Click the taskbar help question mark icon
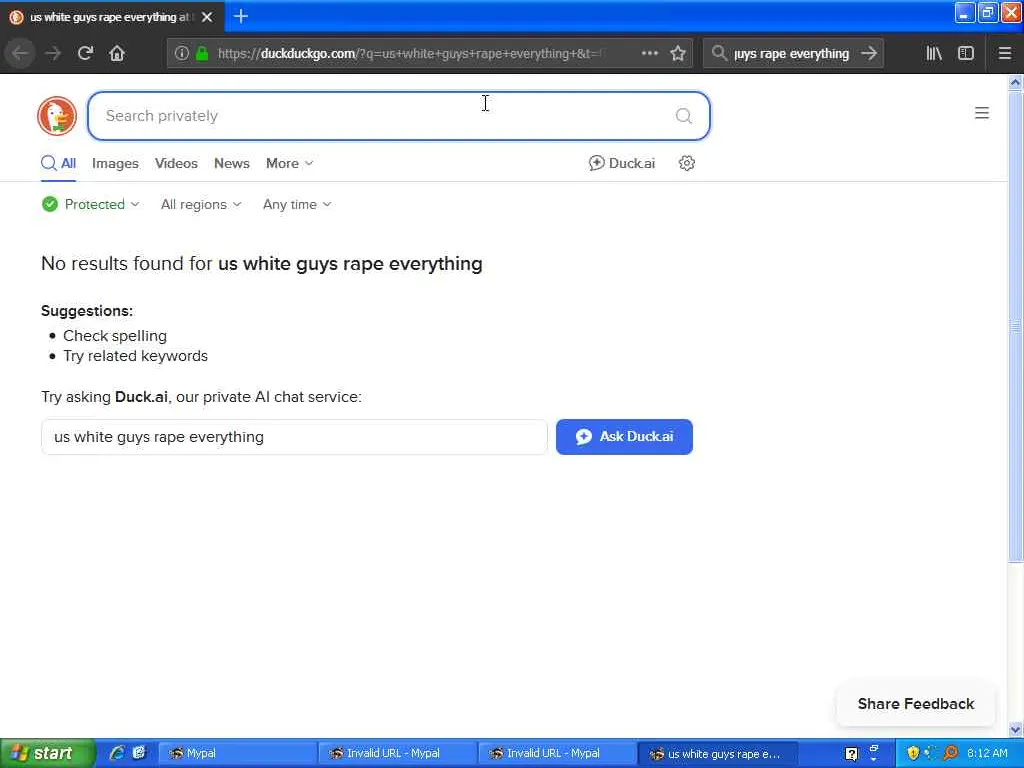 tap(851, 754)
